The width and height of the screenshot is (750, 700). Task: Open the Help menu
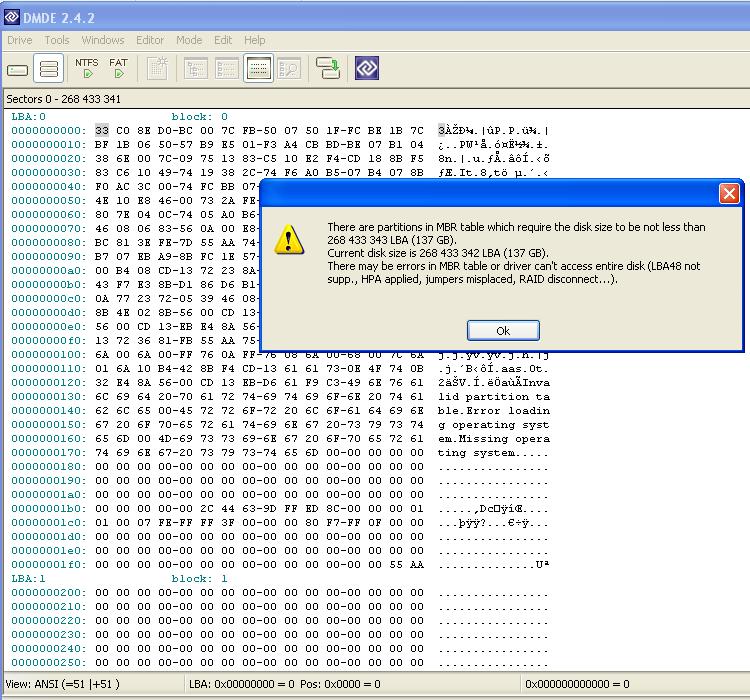(x=254, y=40)
